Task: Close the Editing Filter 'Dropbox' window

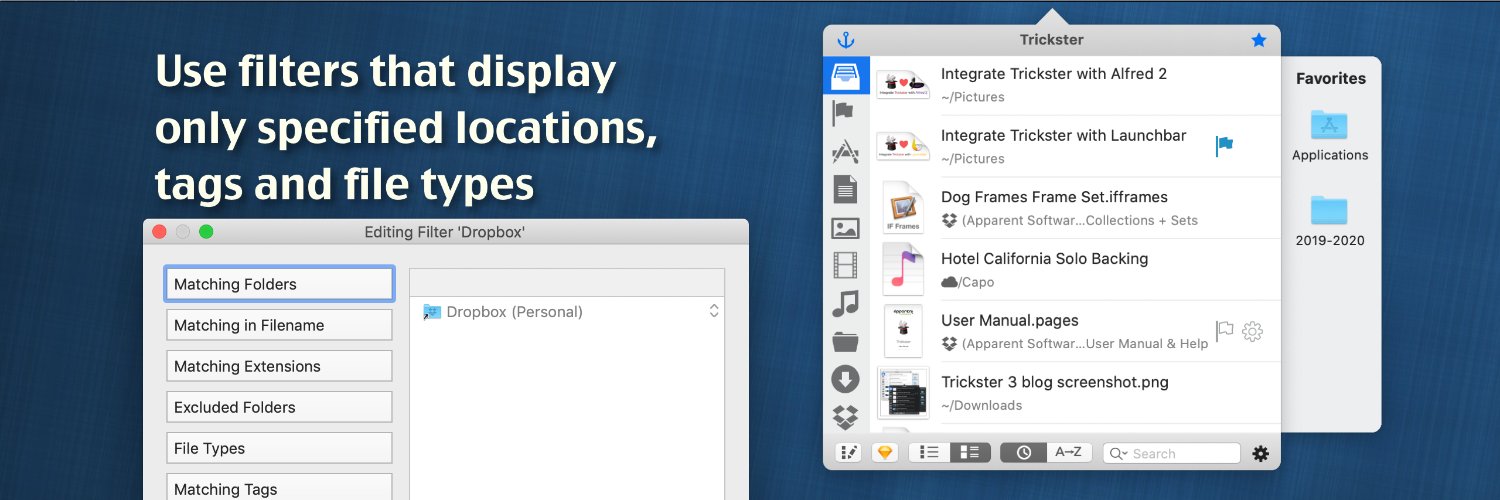Action: point(159,232)
